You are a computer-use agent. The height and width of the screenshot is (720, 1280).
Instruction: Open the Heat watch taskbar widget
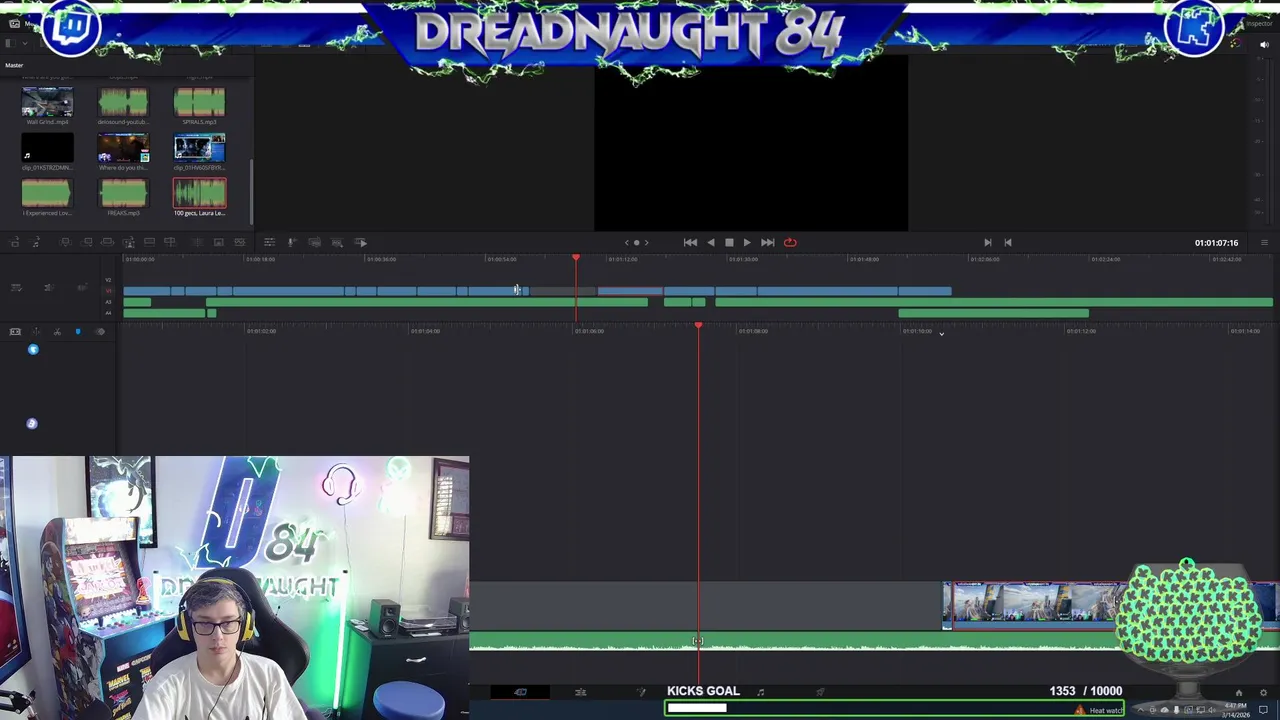tap(1099, 710)
